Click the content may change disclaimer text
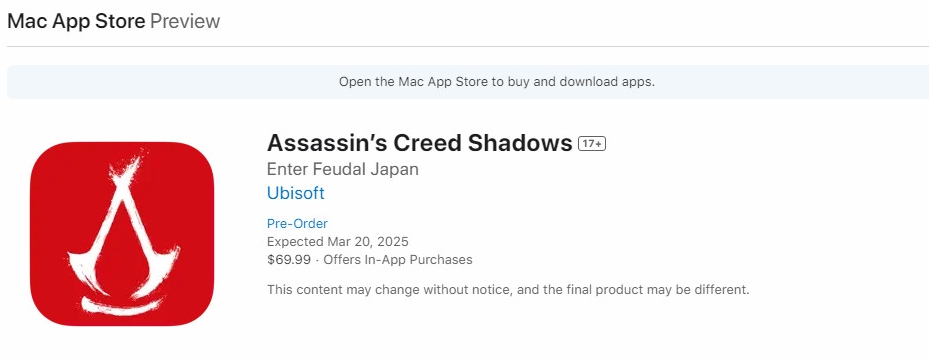Screen dimensions: 929x362 pyautogui.click(x=508, y=290)
